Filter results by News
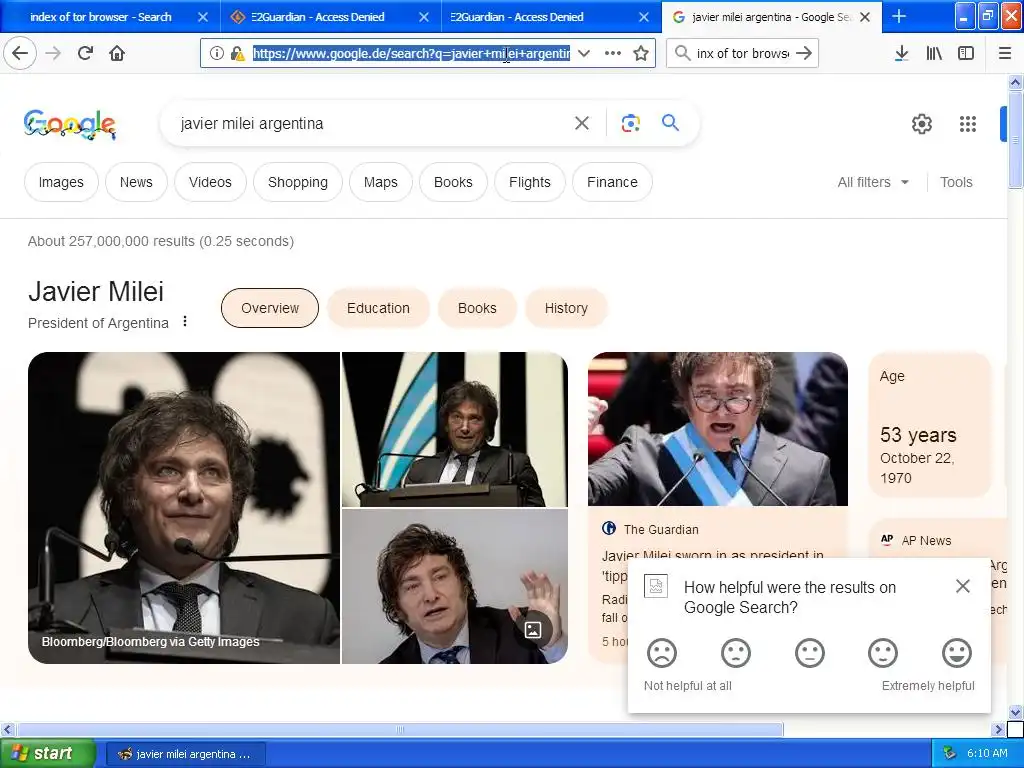This screenshot has height=768, width=1024. point(136,182)
